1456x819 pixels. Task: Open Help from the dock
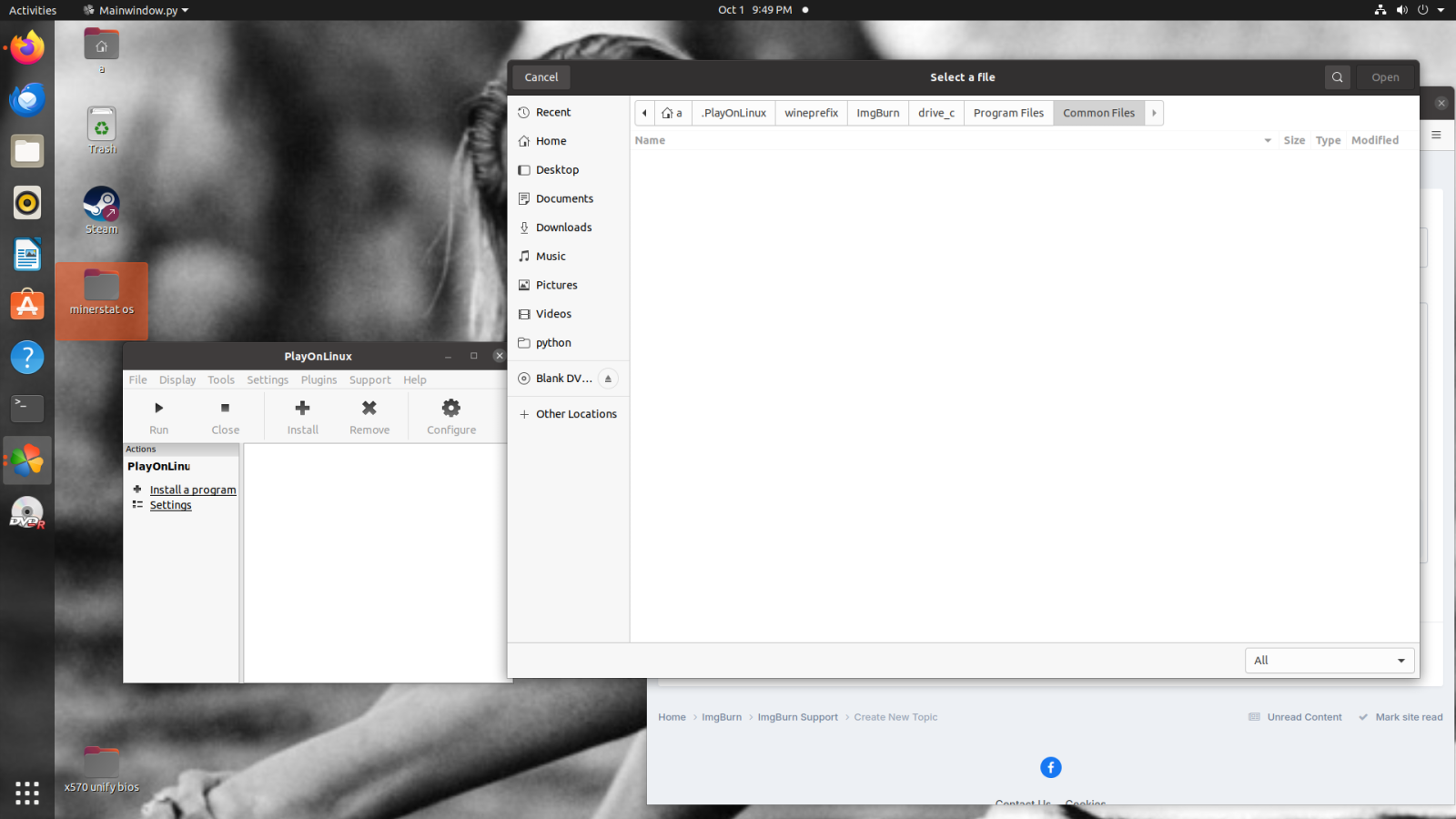click(27, 358)
